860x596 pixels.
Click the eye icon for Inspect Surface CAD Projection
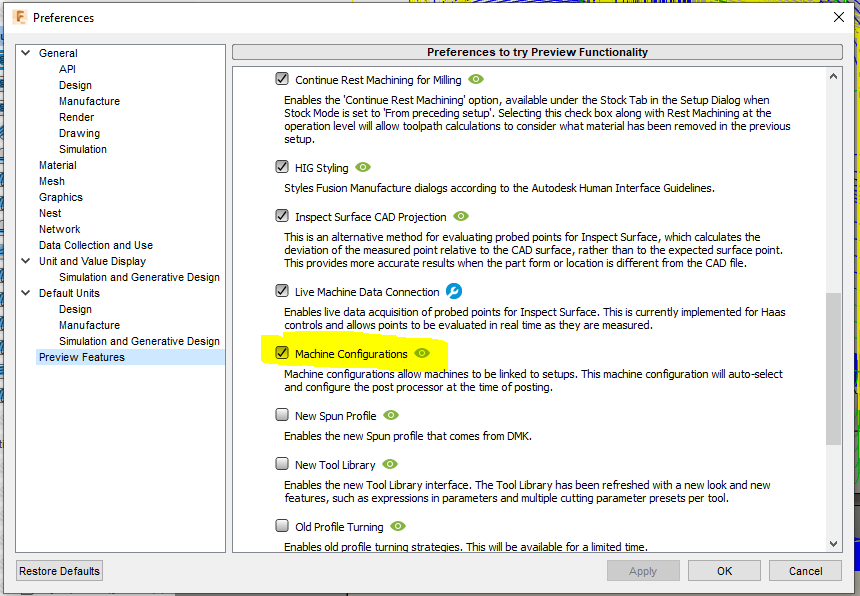pyautogui.click(x=460, y=216)
